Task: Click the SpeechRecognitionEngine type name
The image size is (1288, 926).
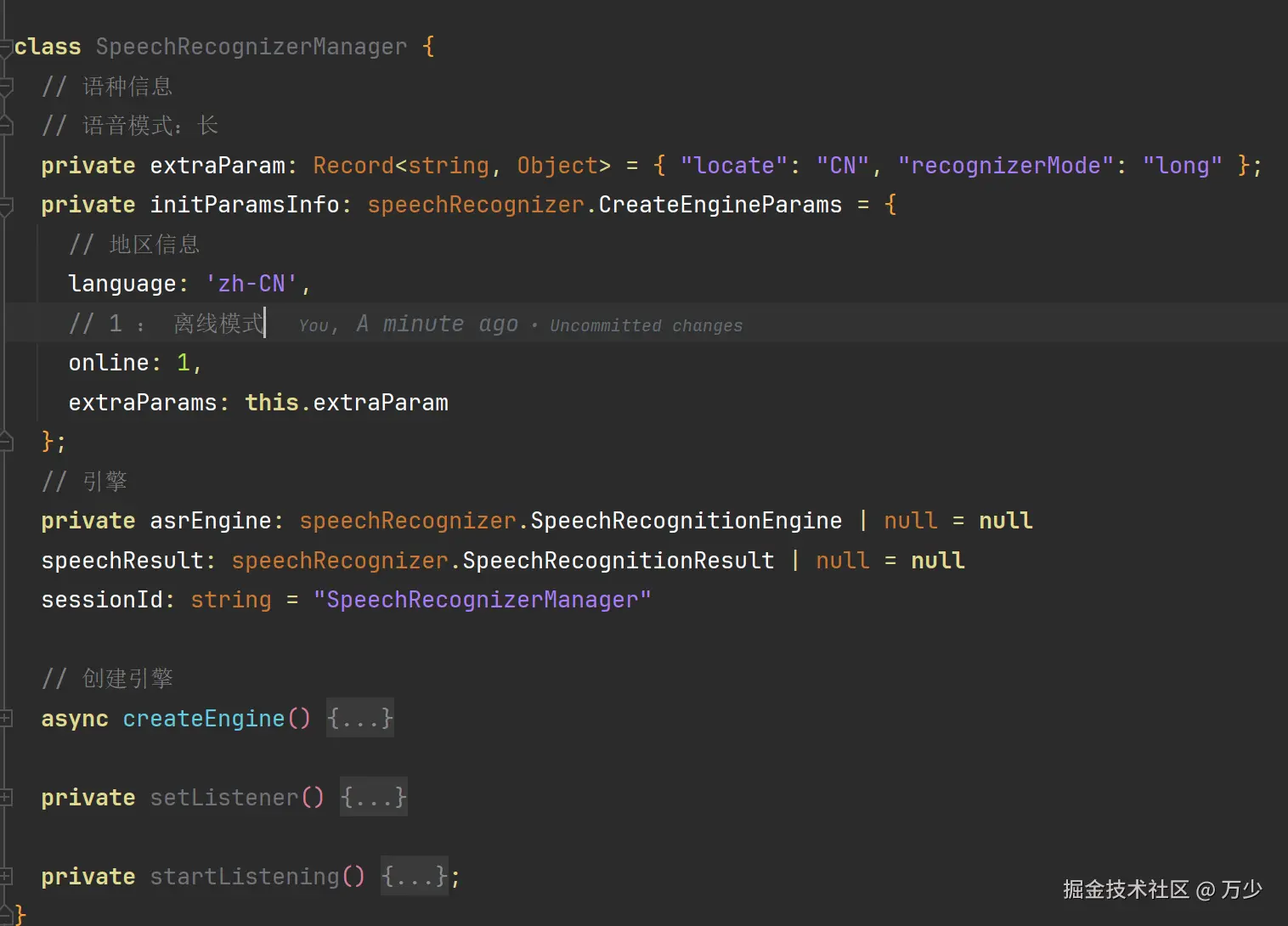Action: [686, 521]
